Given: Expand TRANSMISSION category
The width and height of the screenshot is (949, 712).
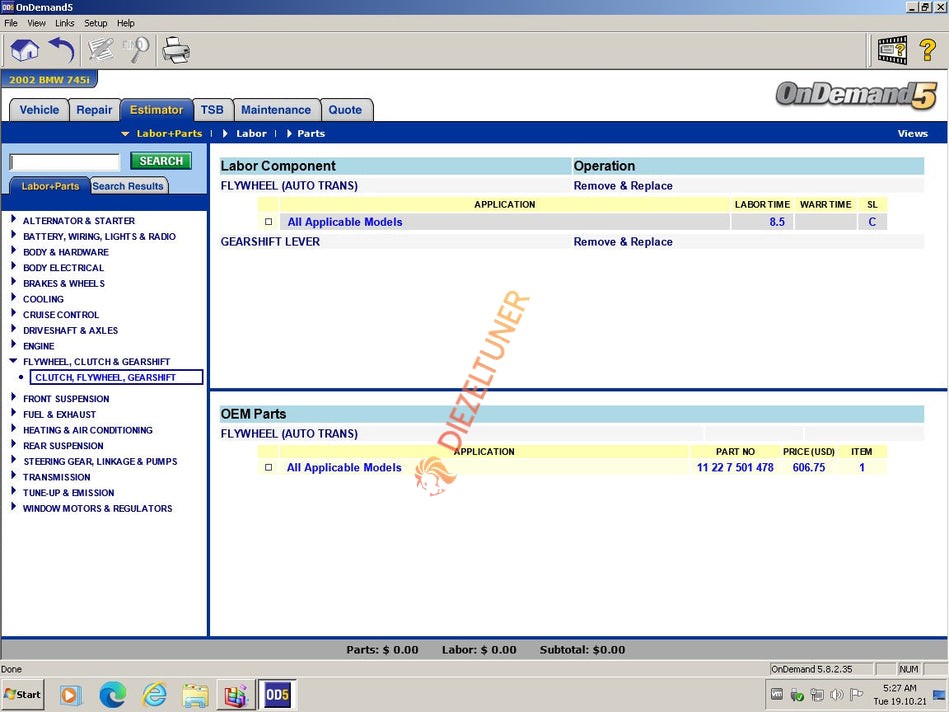Looking at the screenshot, I should [13, 476].
